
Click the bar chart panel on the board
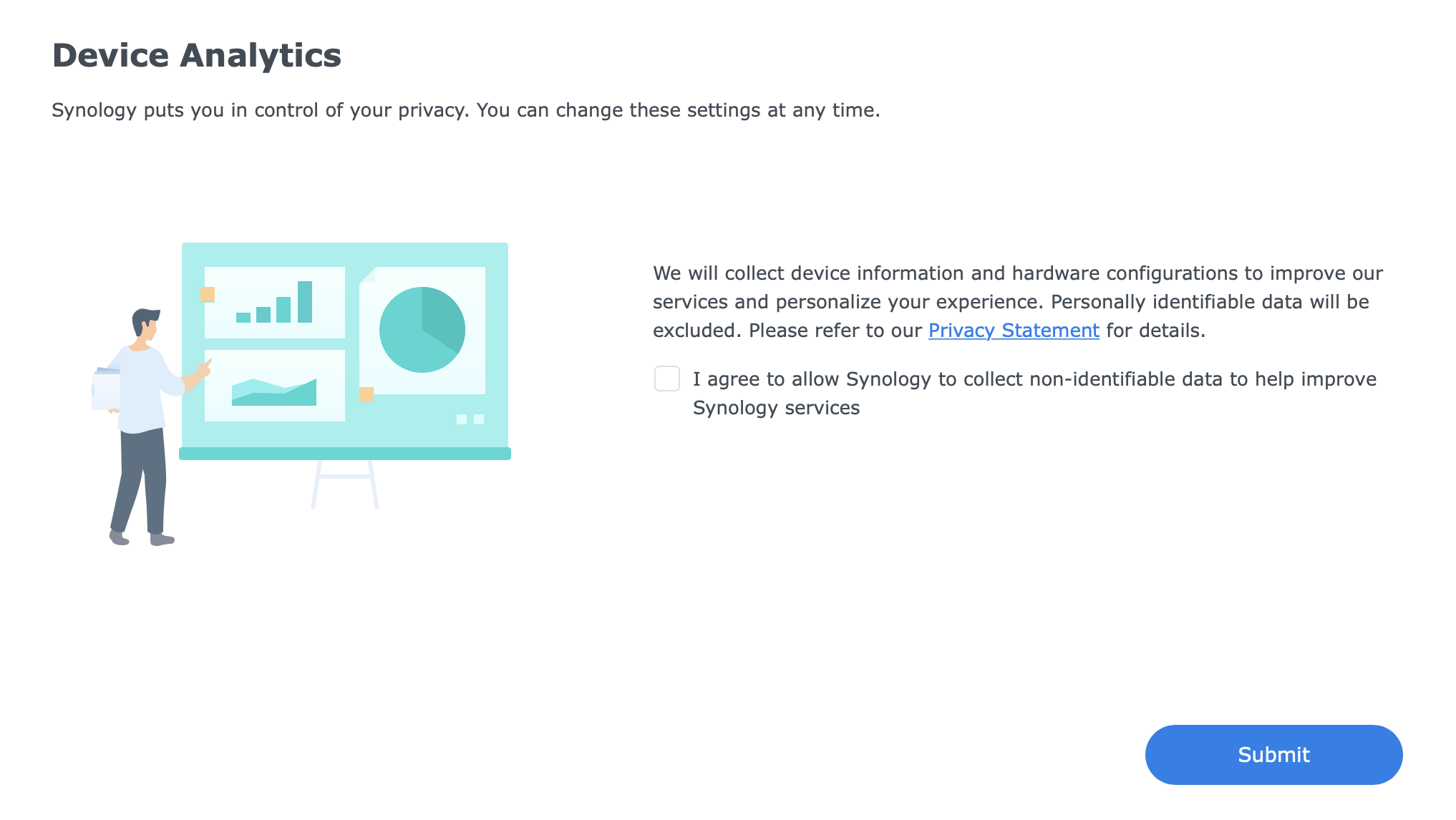[275, 303]
